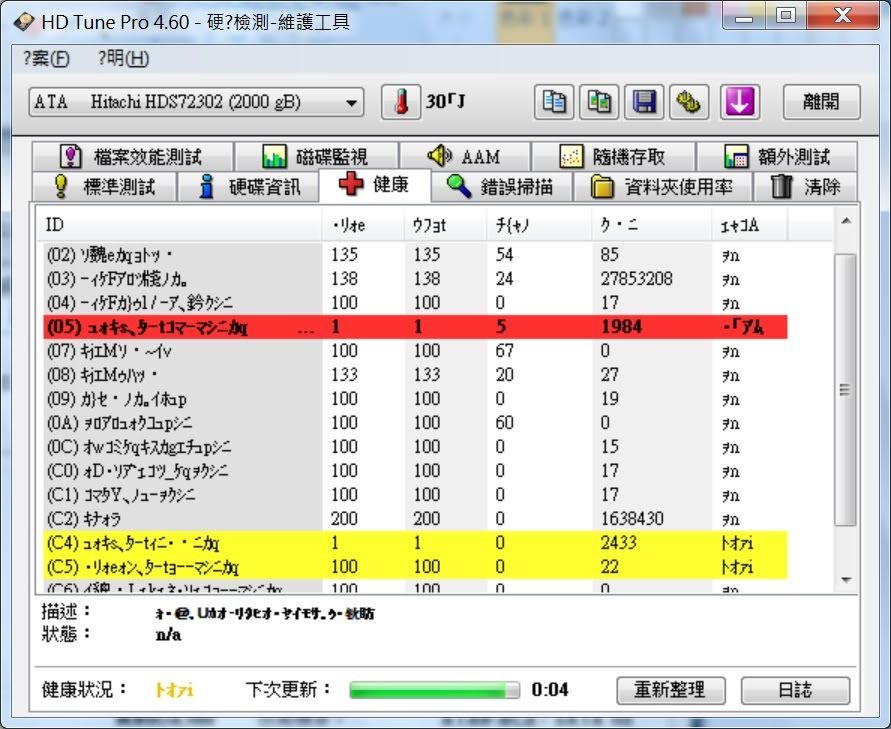891x729 pixels.
Task: Open the AAM tab
Action: point(464,156)
